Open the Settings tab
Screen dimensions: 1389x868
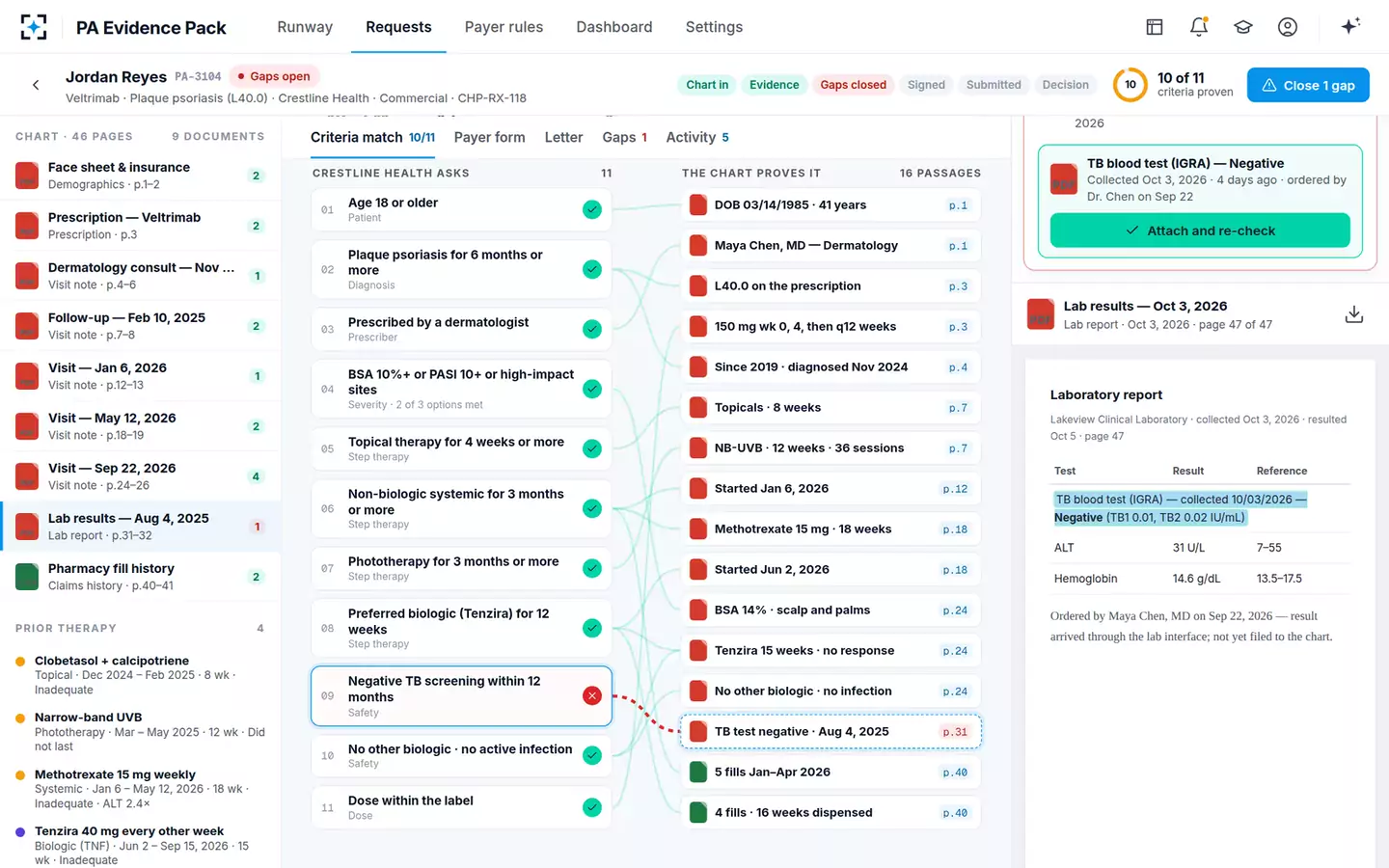coord(714,27)
